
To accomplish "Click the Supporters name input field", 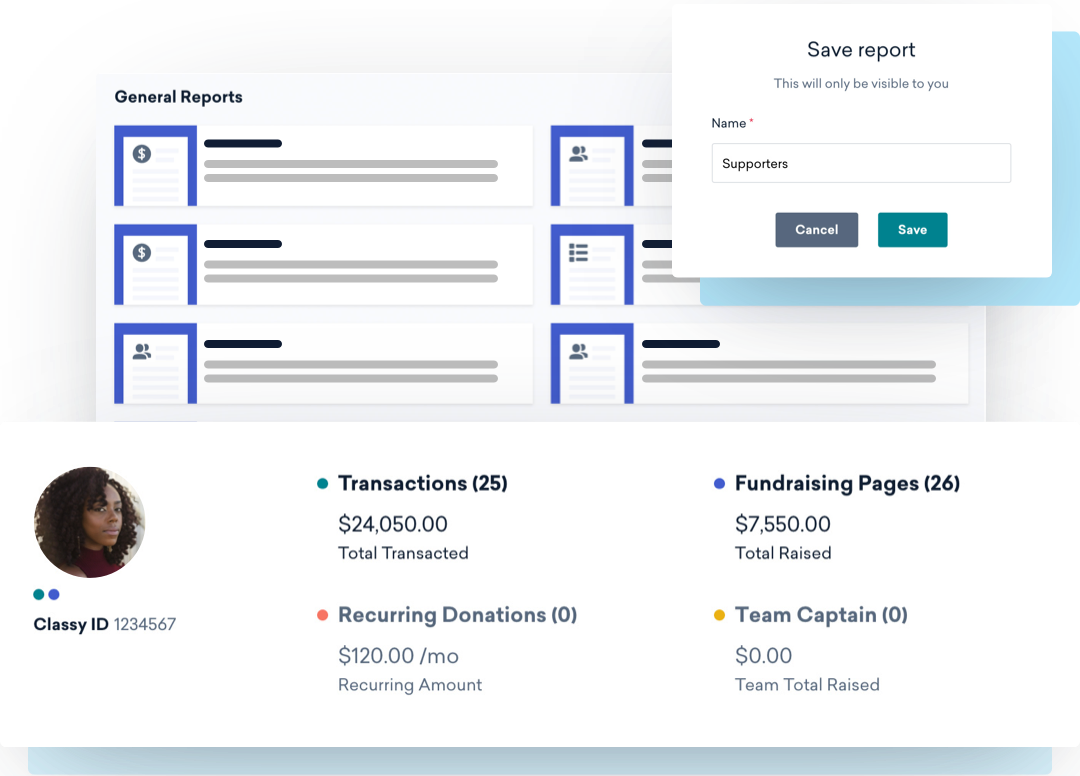I will click(x=860, y=163).
